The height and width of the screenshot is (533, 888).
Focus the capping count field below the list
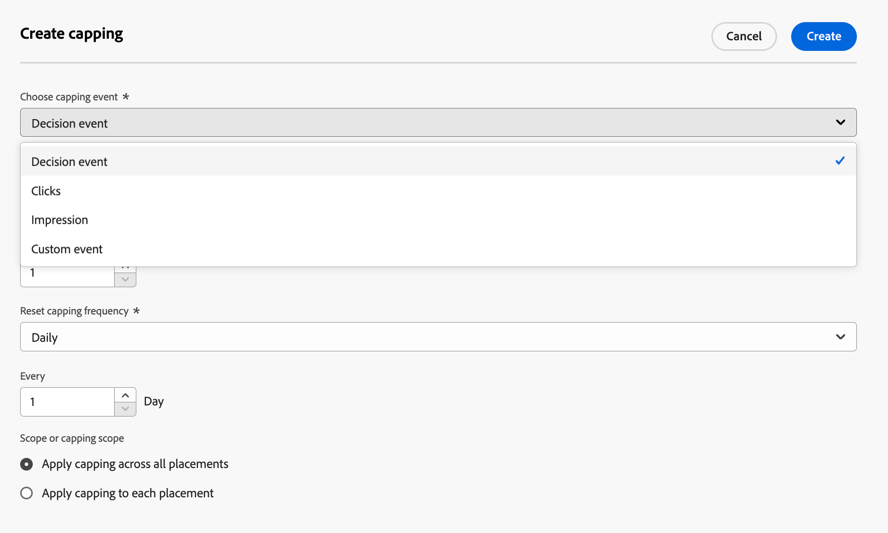(67, 276)
